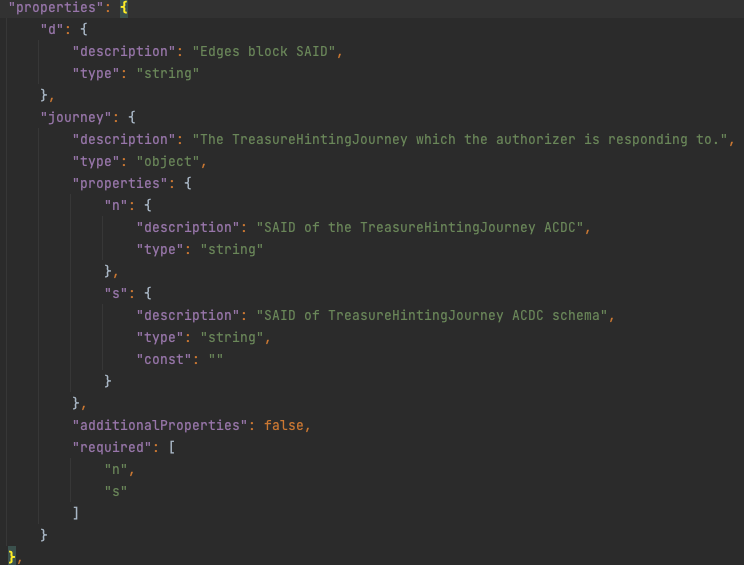The height and width of the screenshot is (565, 744).
Task: Click the "s" key opening its object definition
Action: click(116, 294)
